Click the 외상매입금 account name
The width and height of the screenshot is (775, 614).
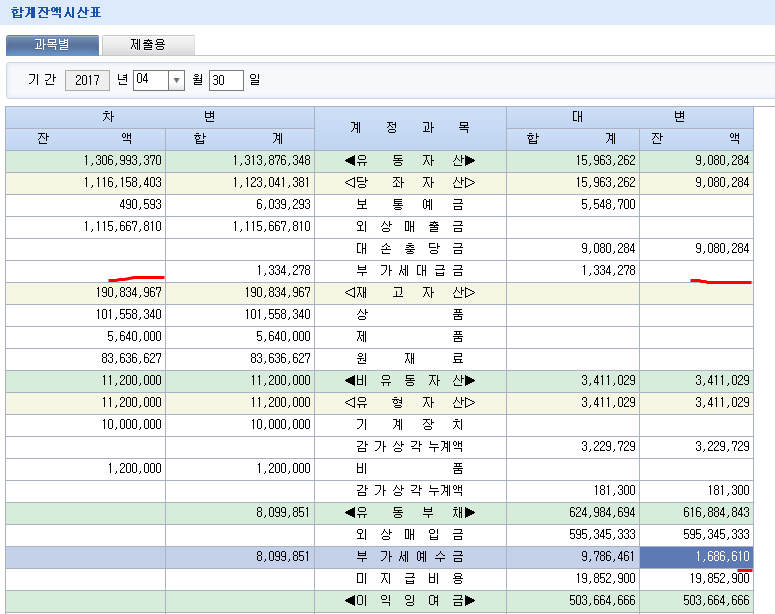click(x=410, y=535)
